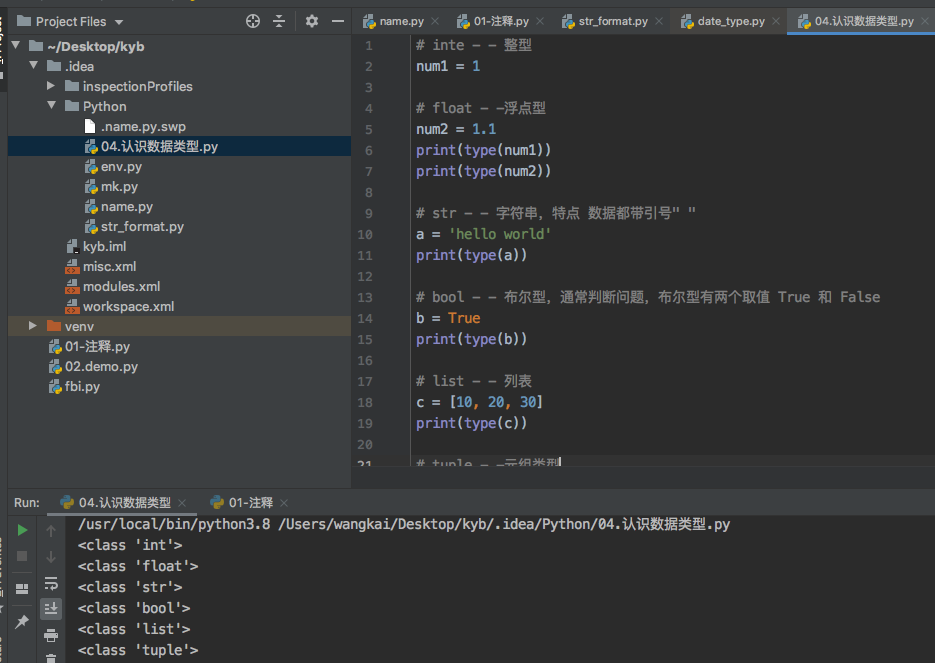Toggle scroll to end in console
This screenshot has width=935, height=663.
pyautogui.click(x=51, y=609)
